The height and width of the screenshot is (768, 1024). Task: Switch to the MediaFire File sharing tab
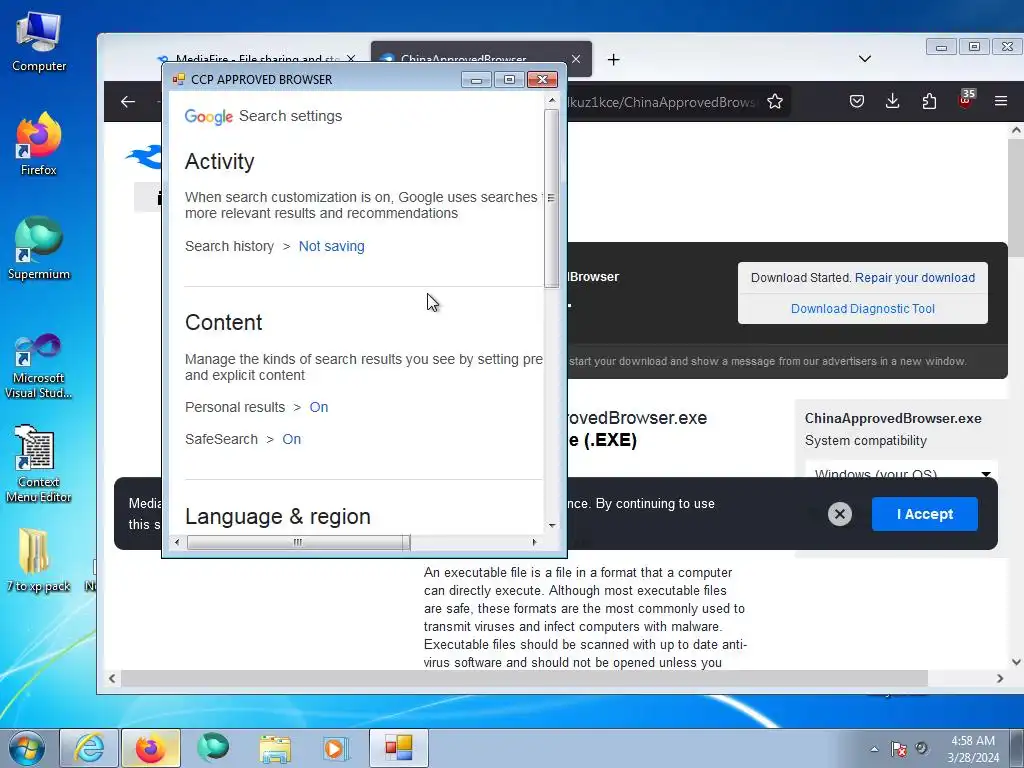tap(255, 59)
